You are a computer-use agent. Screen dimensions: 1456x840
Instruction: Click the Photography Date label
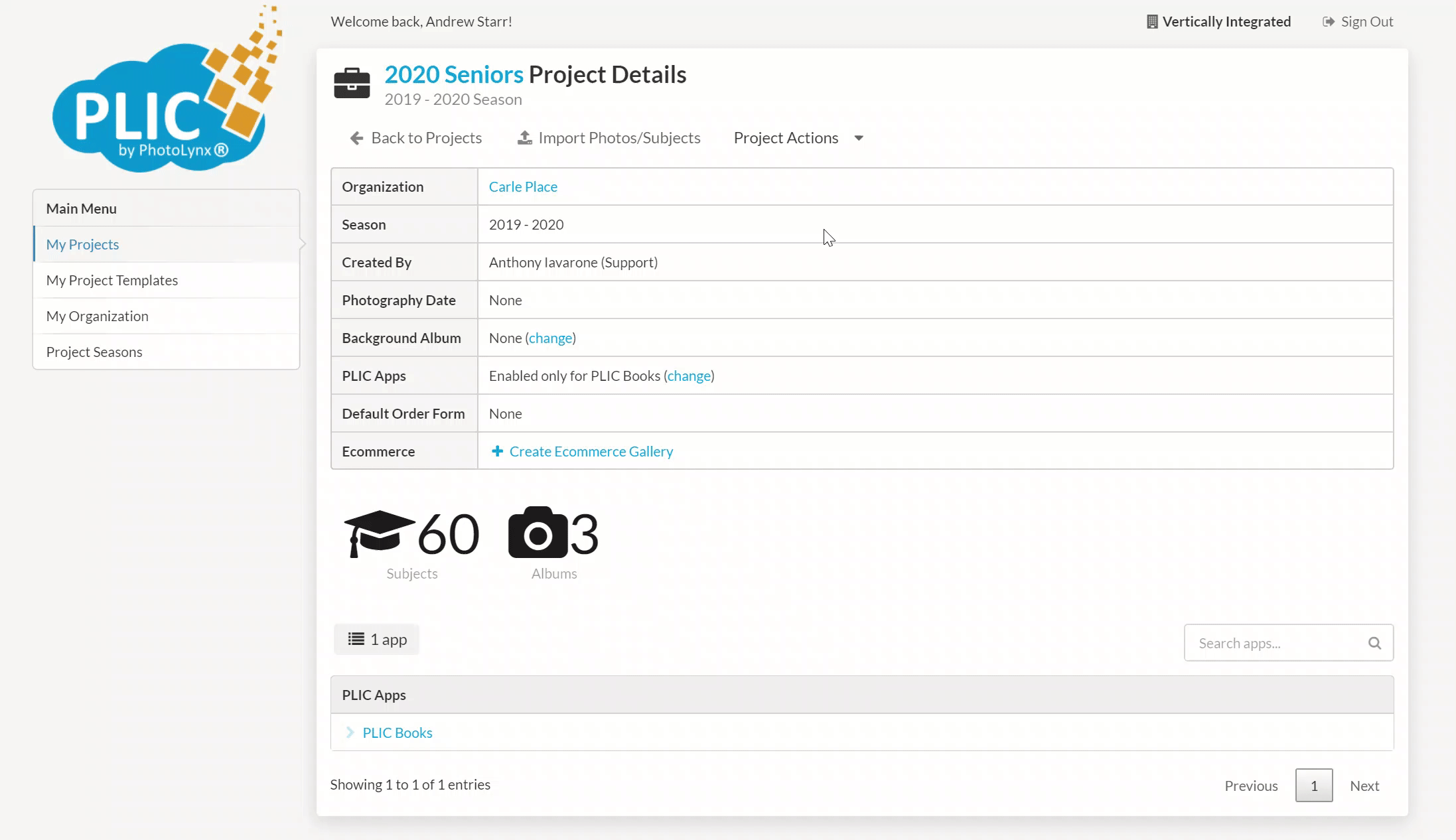(399, 301)
